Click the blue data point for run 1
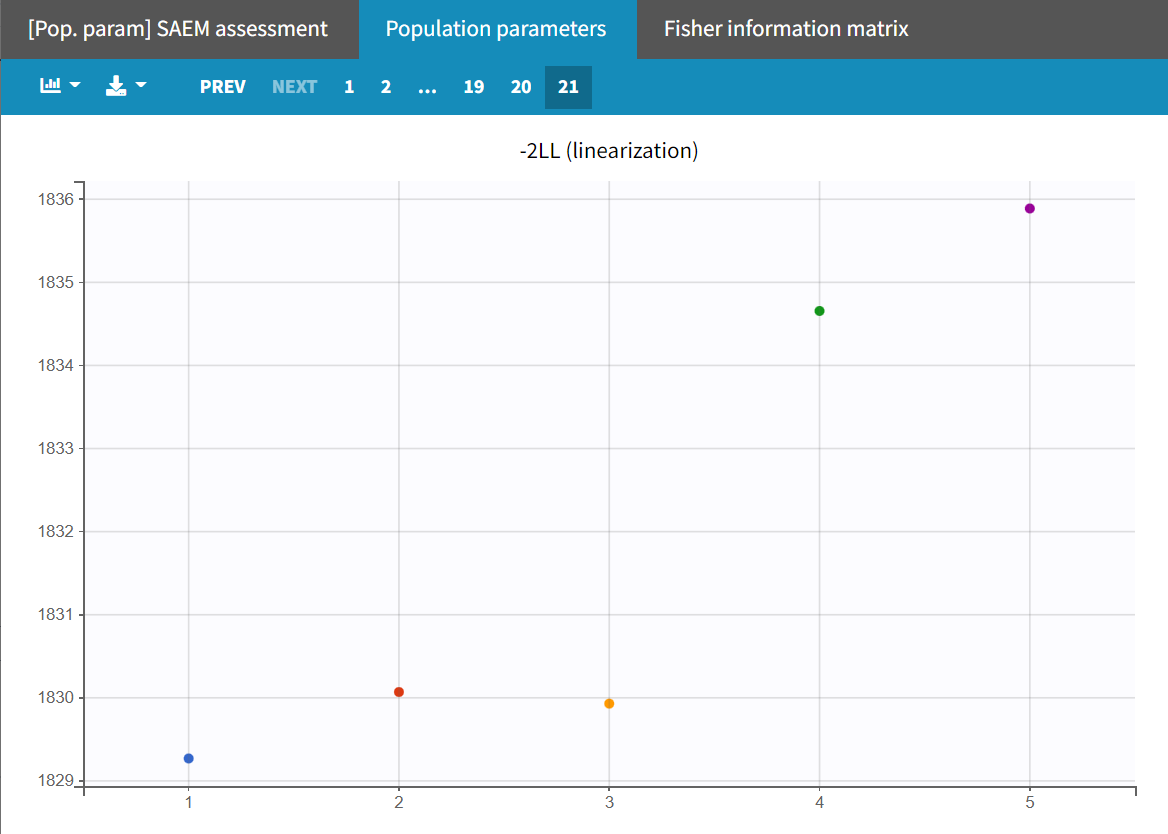 click(x=189, y=758)
